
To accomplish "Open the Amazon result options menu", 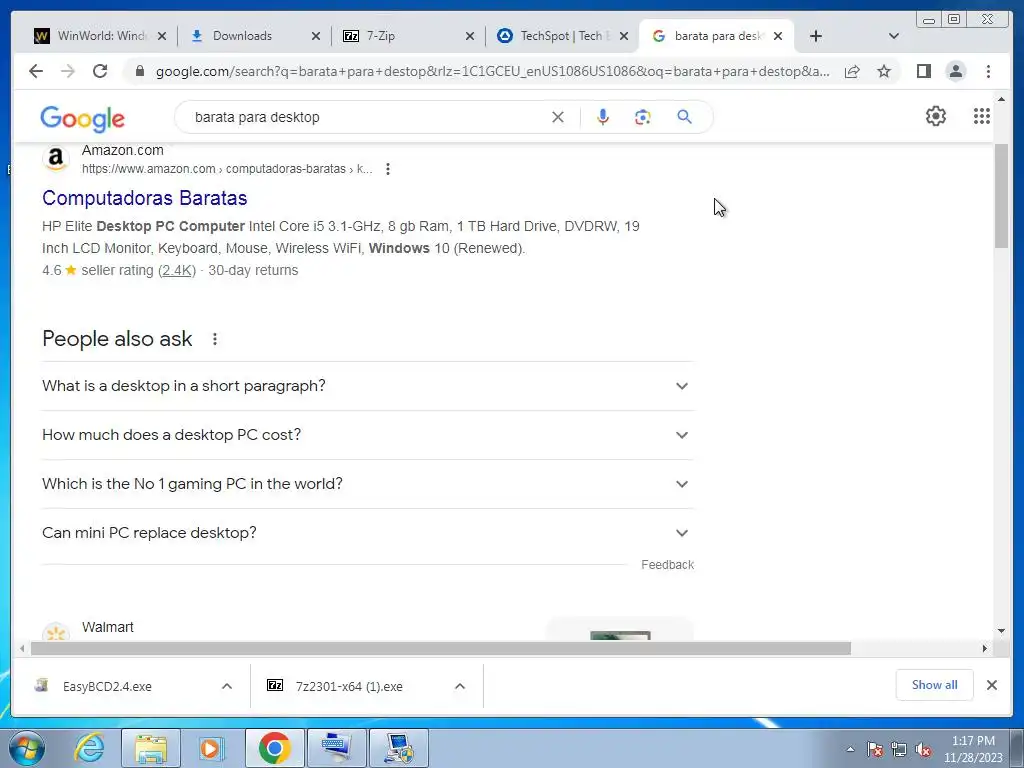I will click(x=388, y=169).
